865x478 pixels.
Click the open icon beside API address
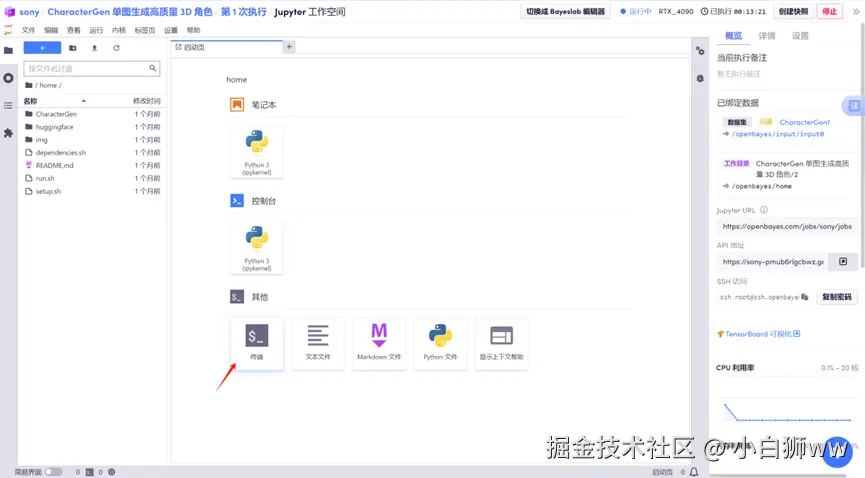click(843, 262)
